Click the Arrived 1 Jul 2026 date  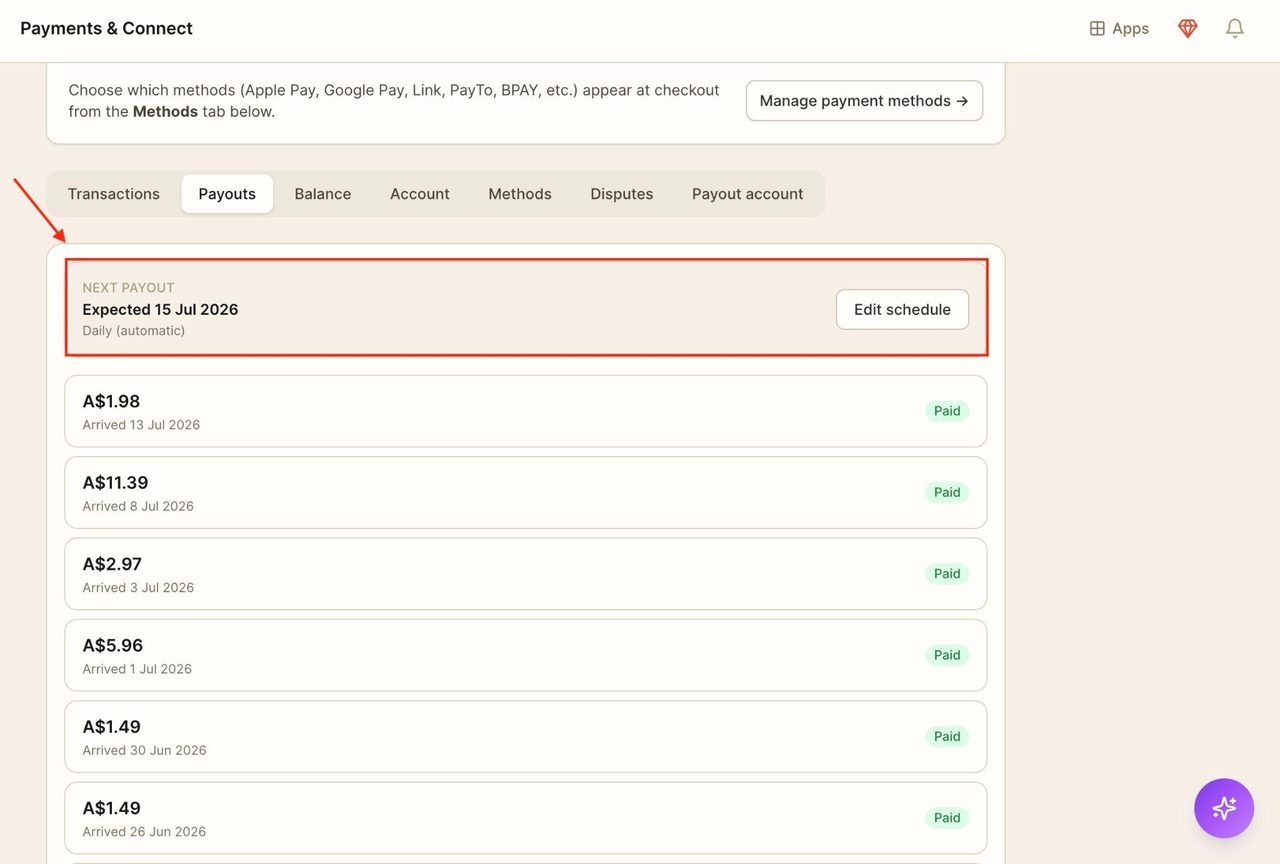pyautogui.click(x=137, y=669)
